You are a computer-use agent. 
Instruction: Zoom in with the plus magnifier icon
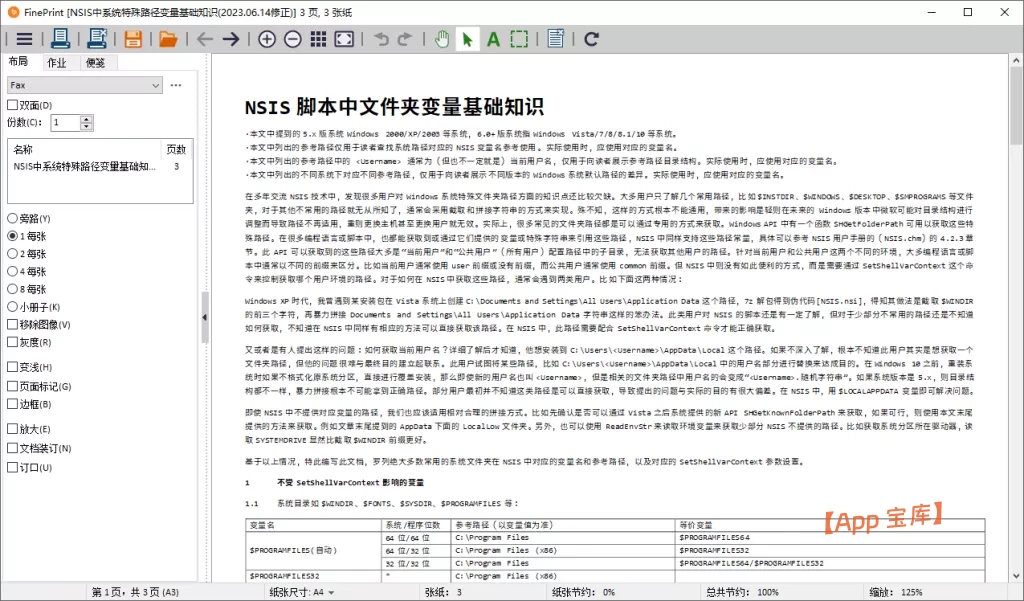pos(266,39)
